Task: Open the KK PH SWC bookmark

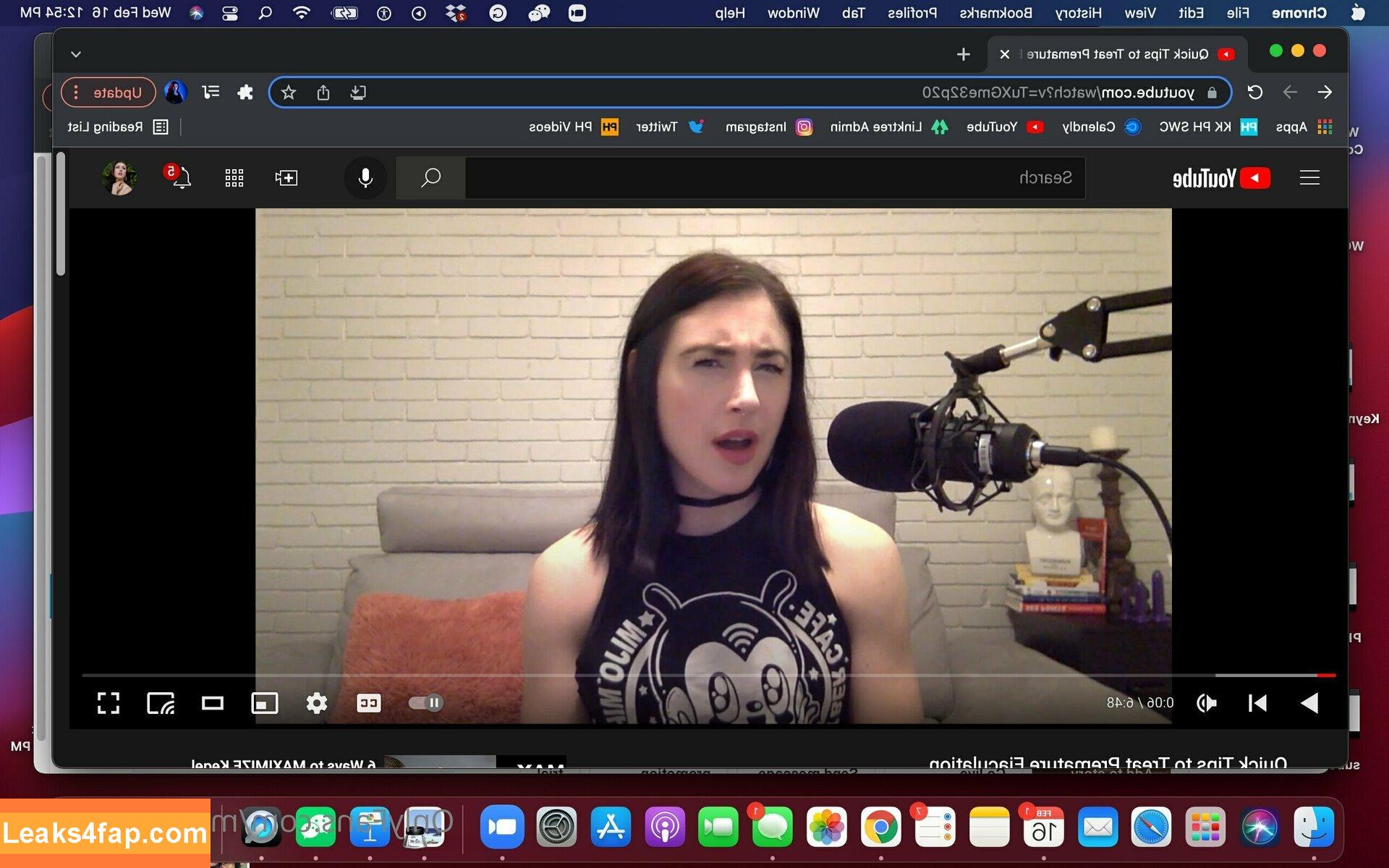Action: [x=1208, y=127]
